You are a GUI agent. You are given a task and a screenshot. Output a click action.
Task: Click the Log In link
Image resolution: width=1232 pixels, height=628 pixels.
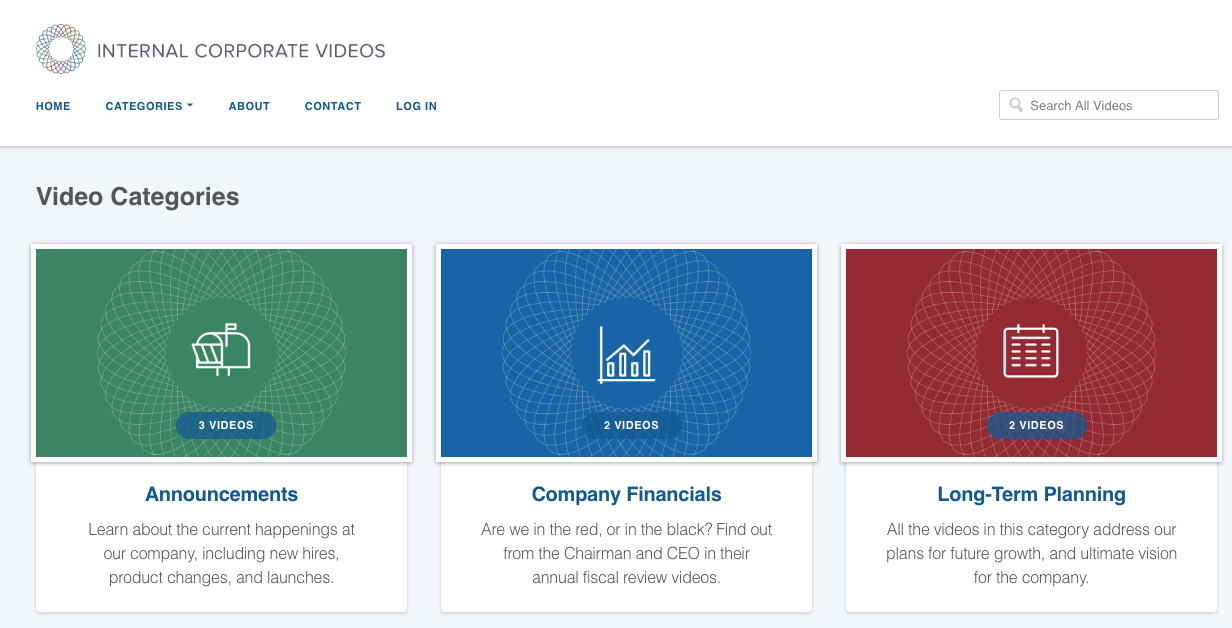click(416, 106)
